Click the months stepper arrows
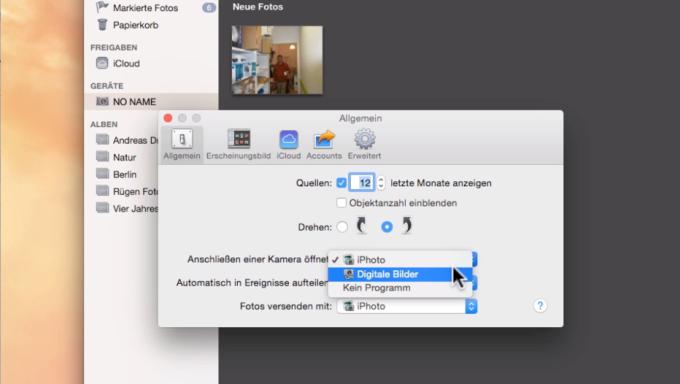Image resolution: width=680 pixels, height=384 pixels. point(381,183)
